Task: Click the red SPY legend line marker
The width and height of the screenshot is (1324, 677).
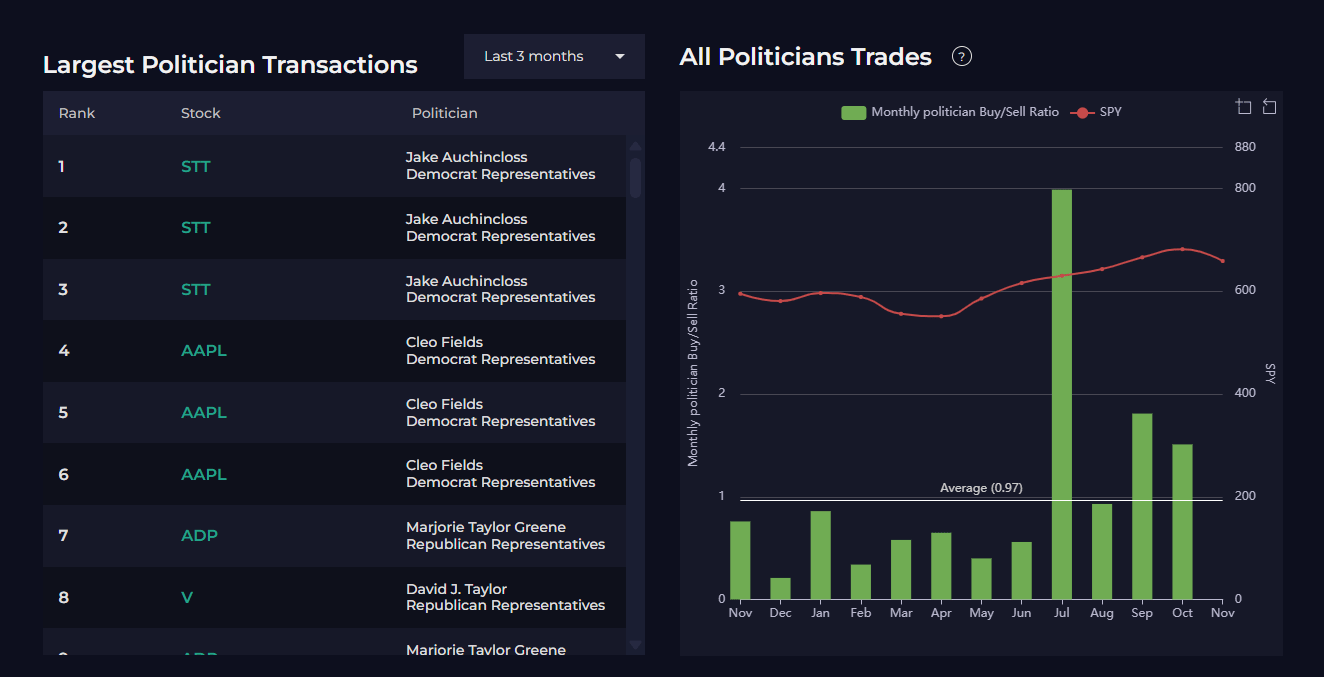Action: click(1081, 112)
